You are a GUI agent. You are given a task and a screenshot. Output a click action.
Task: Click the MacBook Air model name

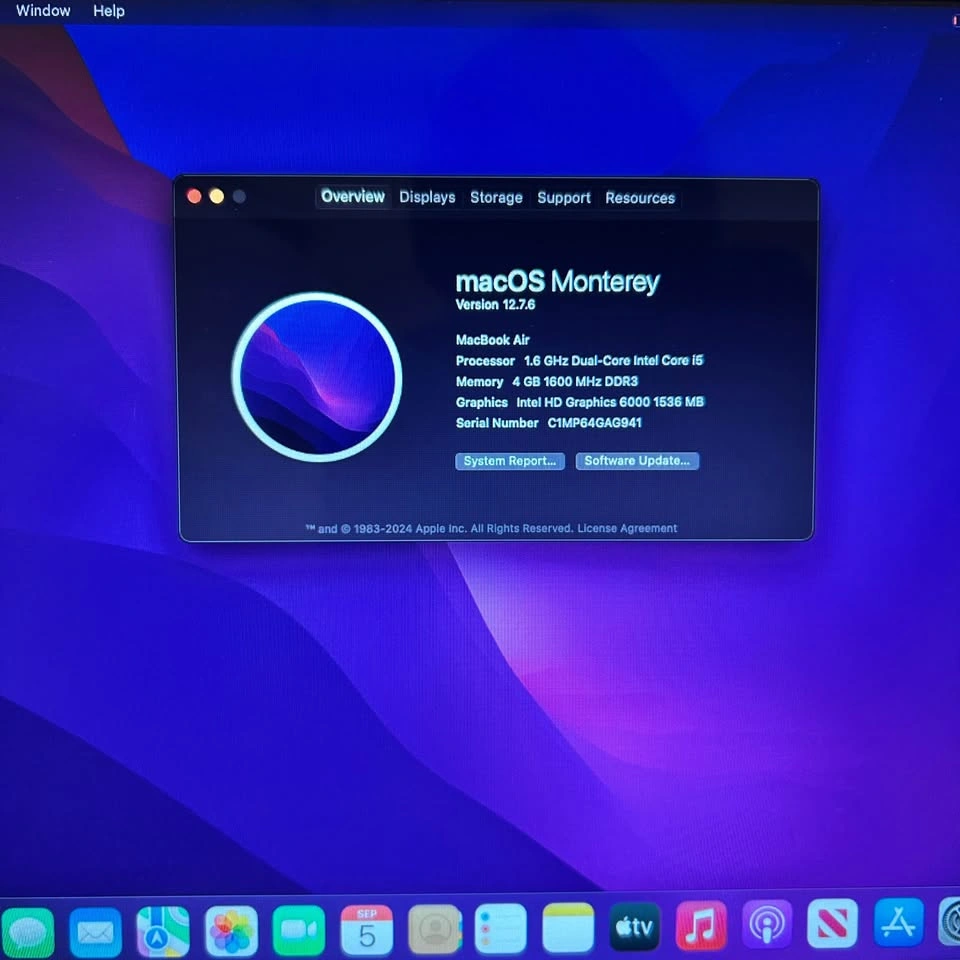pos(492,340)
